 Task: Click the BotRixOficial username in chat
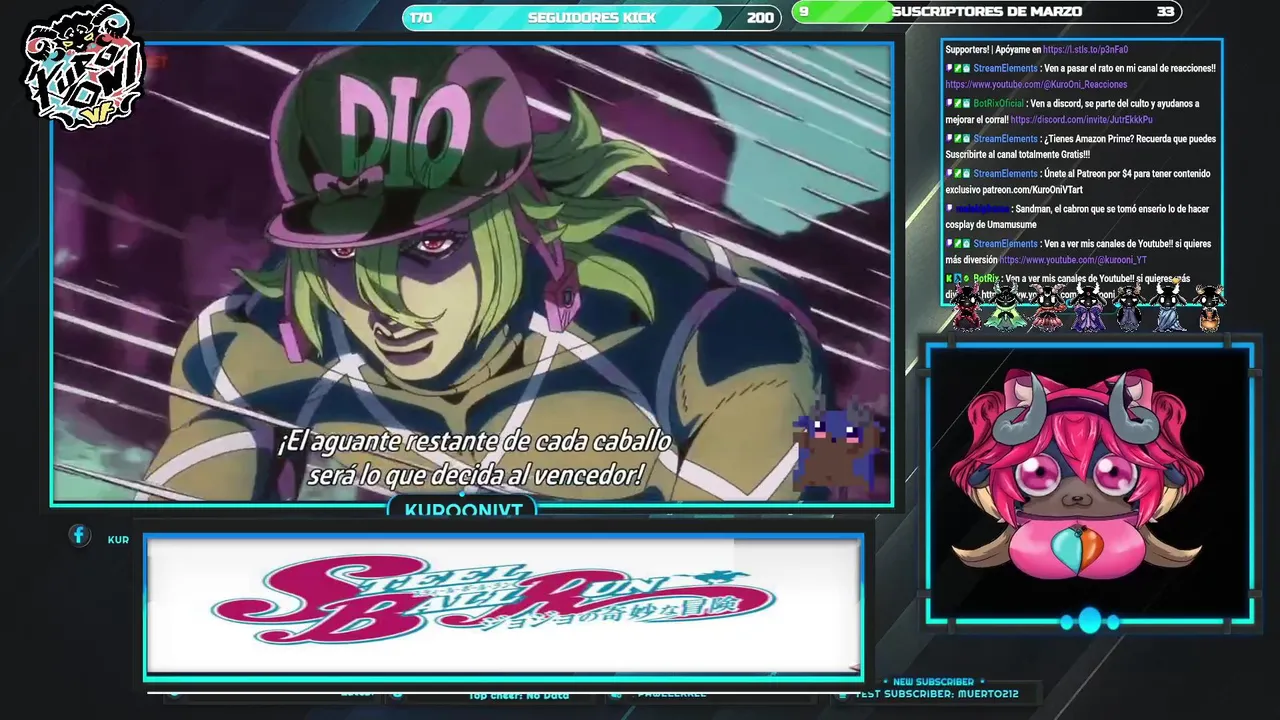point(999,104)
